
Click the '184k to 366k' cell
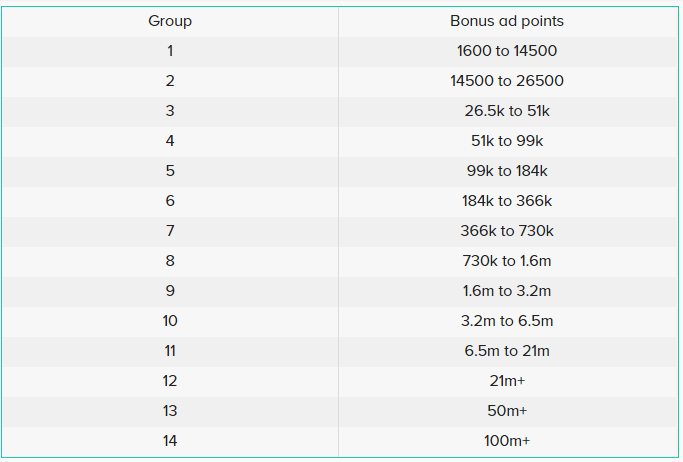point(507,201)
